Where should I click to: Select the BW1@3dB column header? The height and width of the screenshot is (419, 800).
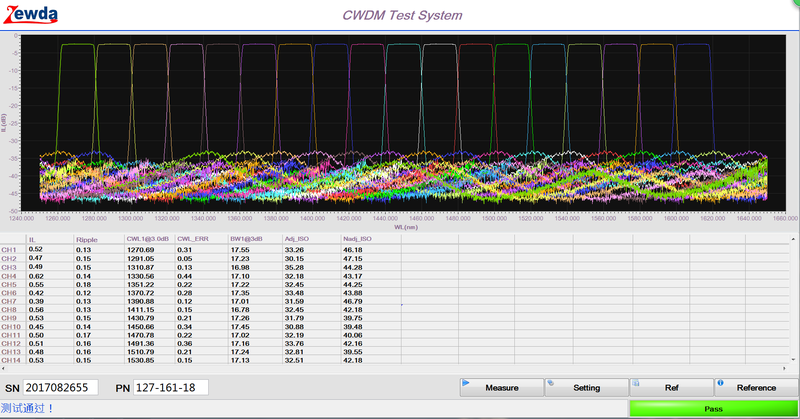pyautogui.click(x=246, y=239)
